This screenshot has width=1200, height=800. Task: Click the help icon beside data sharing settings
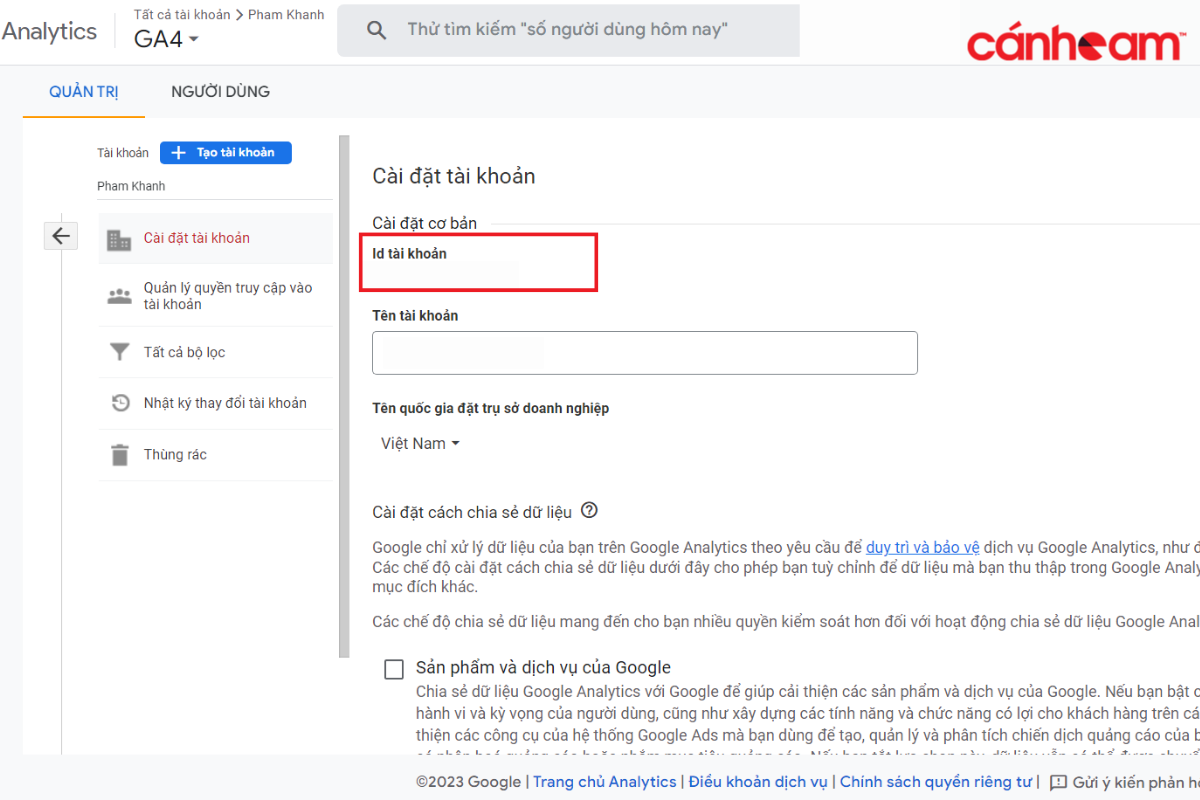click(x=589, y=511)
